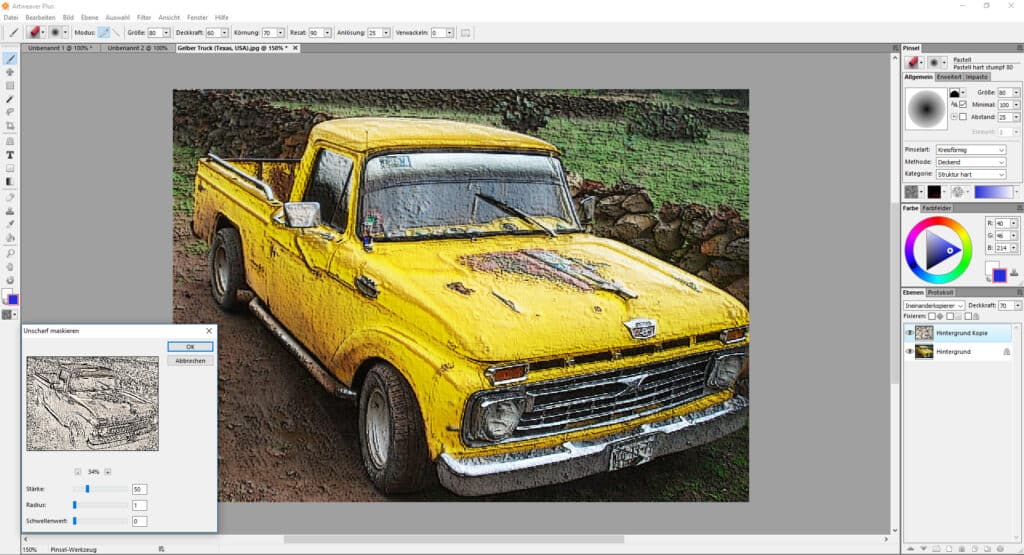Open the Größe dropdown in the options bar
1024x555 pixels.
click(166, 33)
